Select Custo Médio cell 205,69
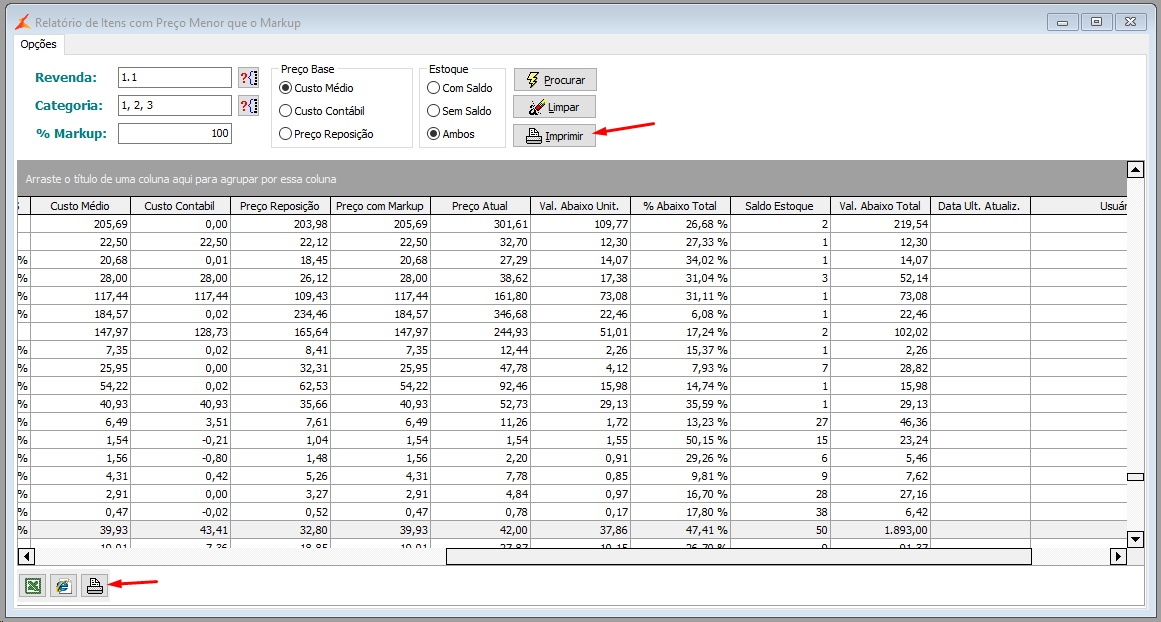 (81, 224)
